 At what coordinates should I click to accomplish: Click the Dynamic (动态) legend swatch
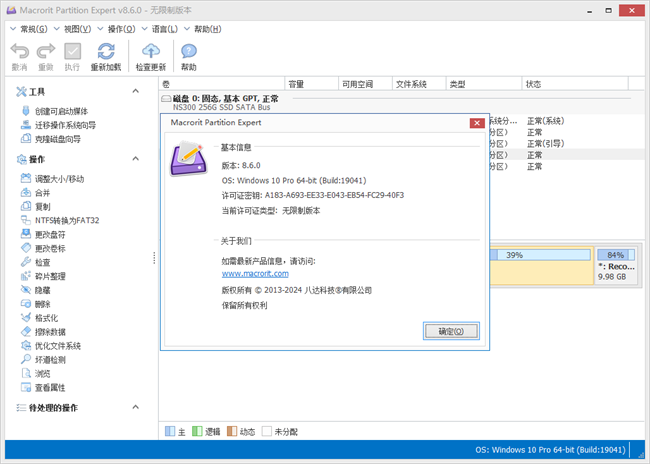click(232, 431)
